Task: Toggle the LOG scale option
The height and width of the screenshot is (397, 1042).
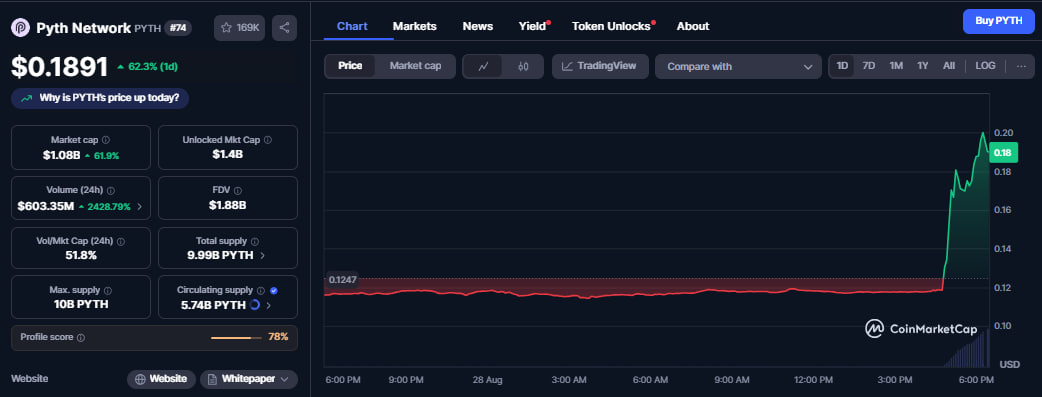Action: [985, 66]
